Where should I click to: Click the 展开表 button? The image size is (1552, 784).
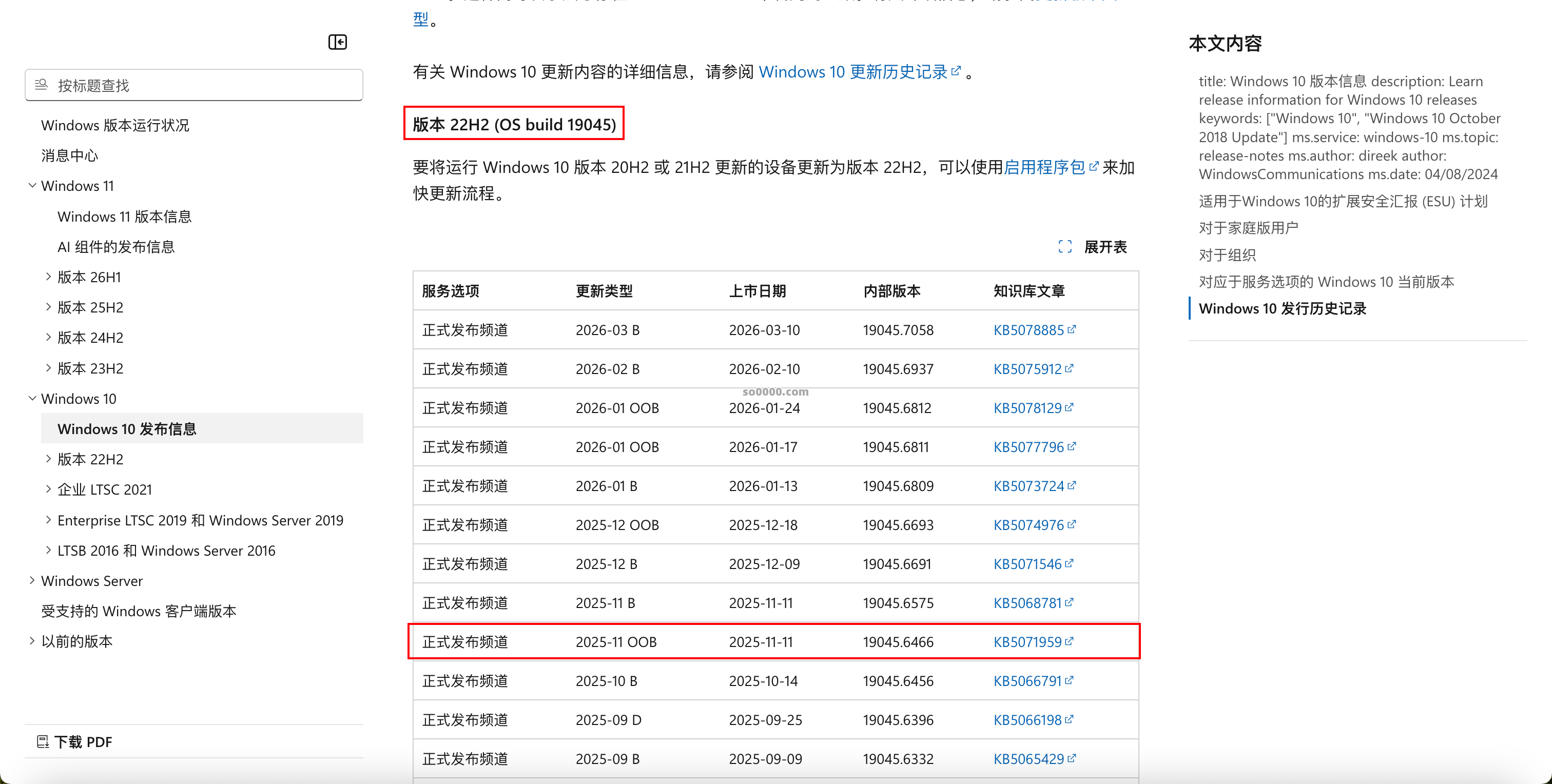(1104, 247)
